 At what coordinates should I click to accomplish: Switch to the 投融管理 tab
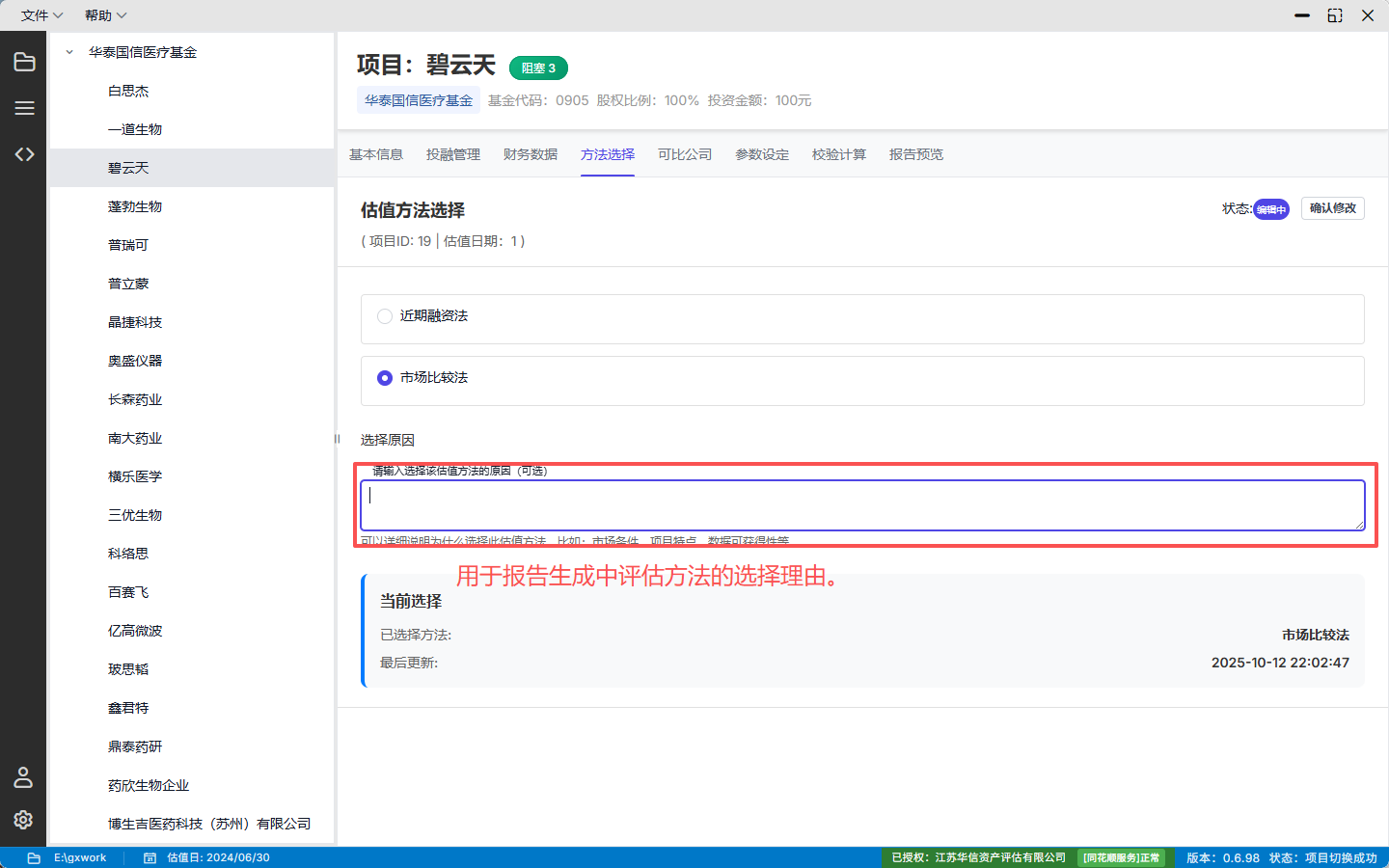coord(453,154)
